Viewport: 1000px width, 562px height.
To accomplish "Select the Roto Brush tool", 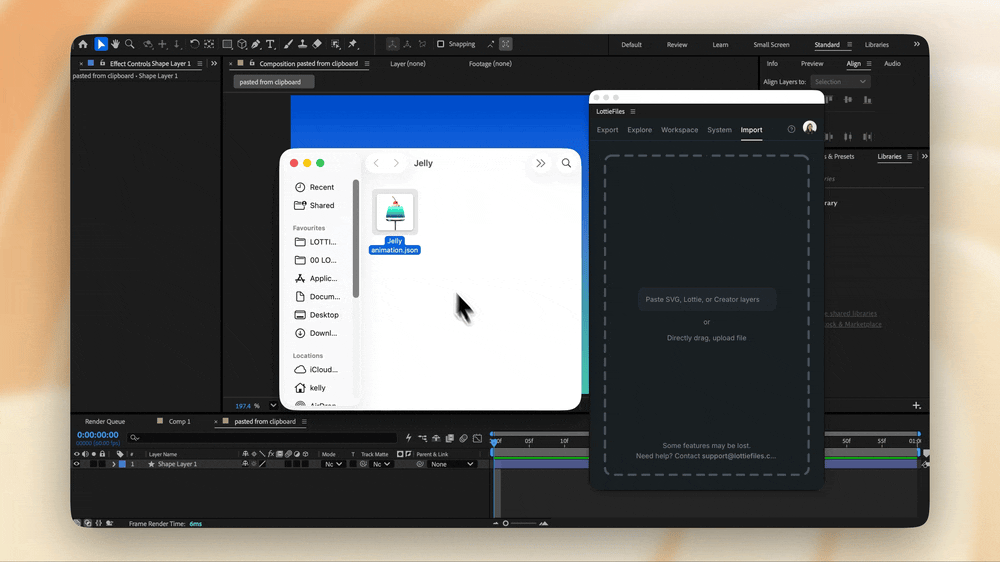I will 335,44.
